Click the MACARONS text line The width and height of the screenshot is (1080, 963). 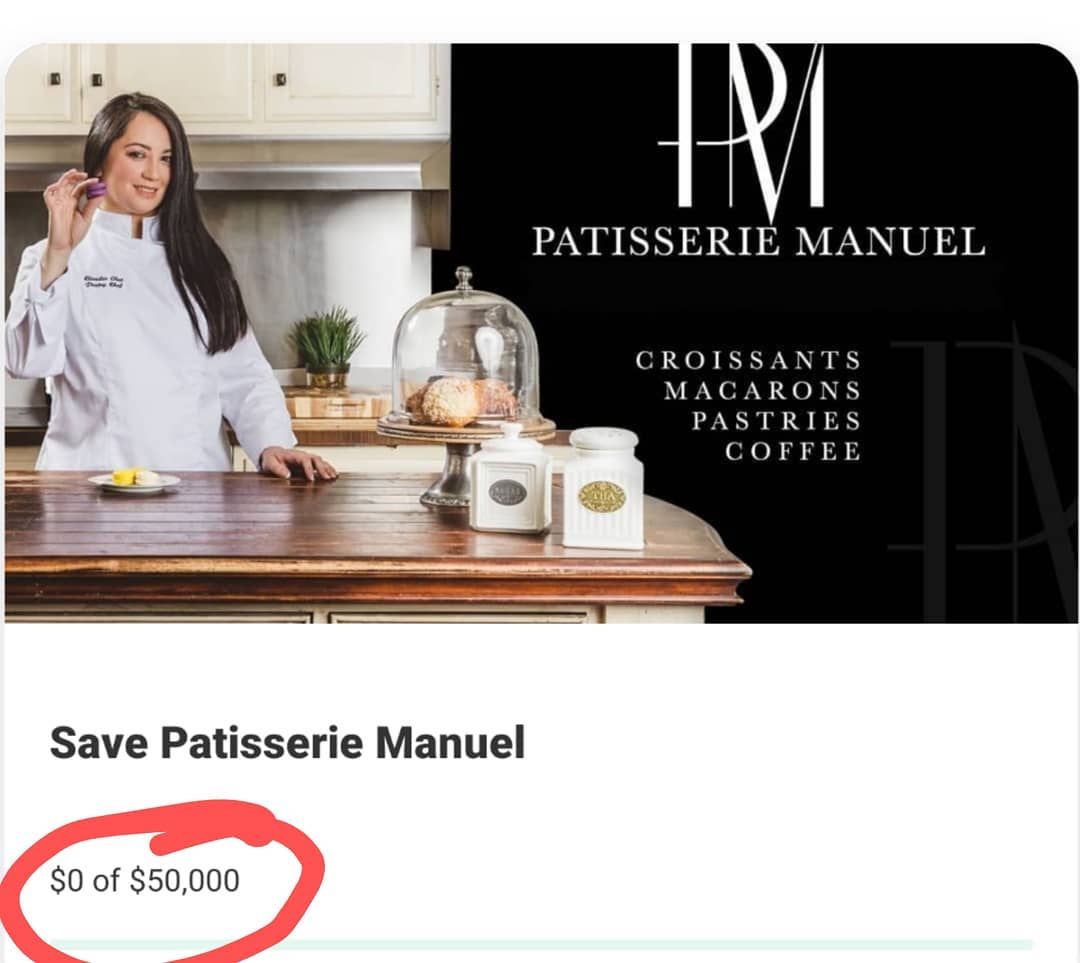(762, 391)
